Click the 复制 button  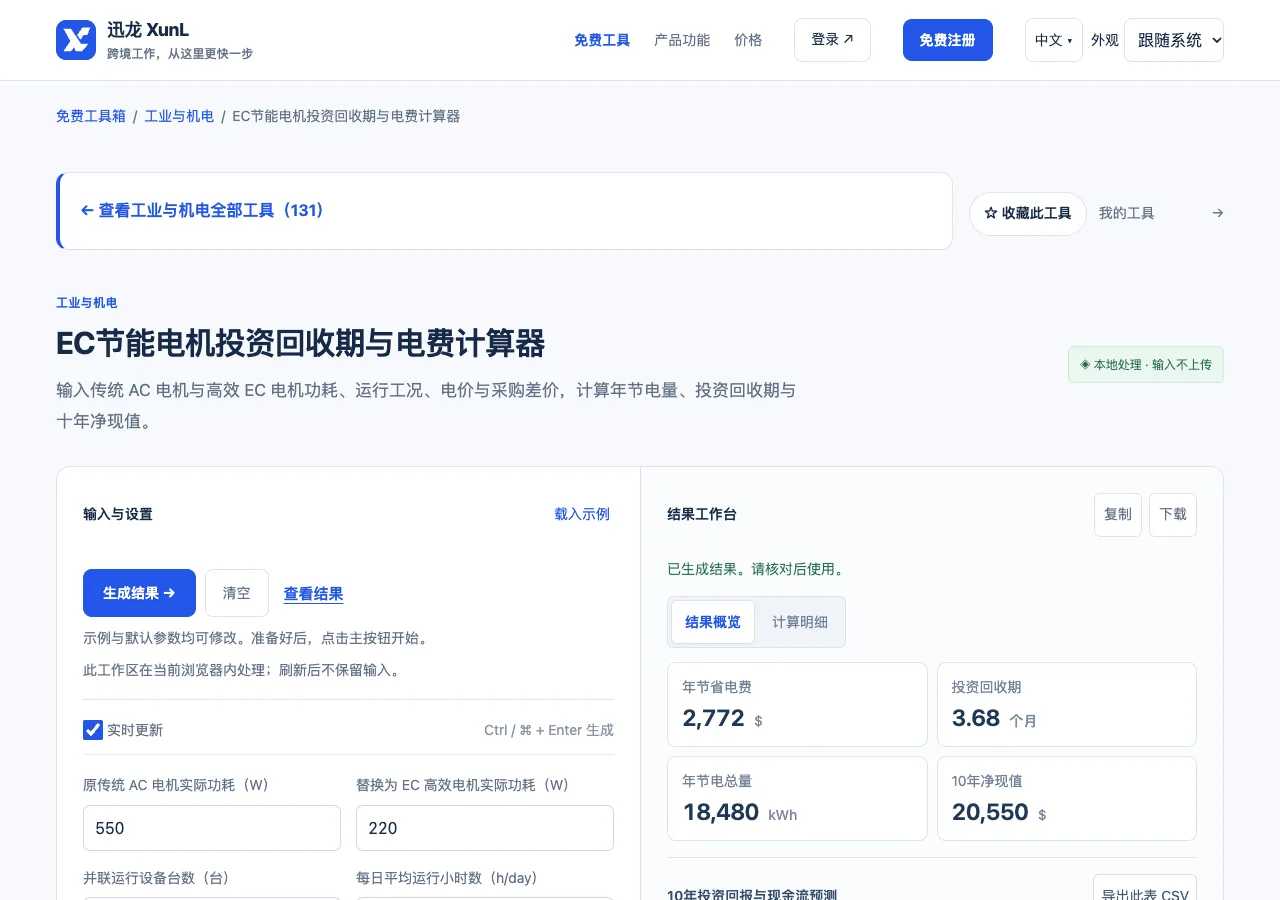pos(1118,514)
